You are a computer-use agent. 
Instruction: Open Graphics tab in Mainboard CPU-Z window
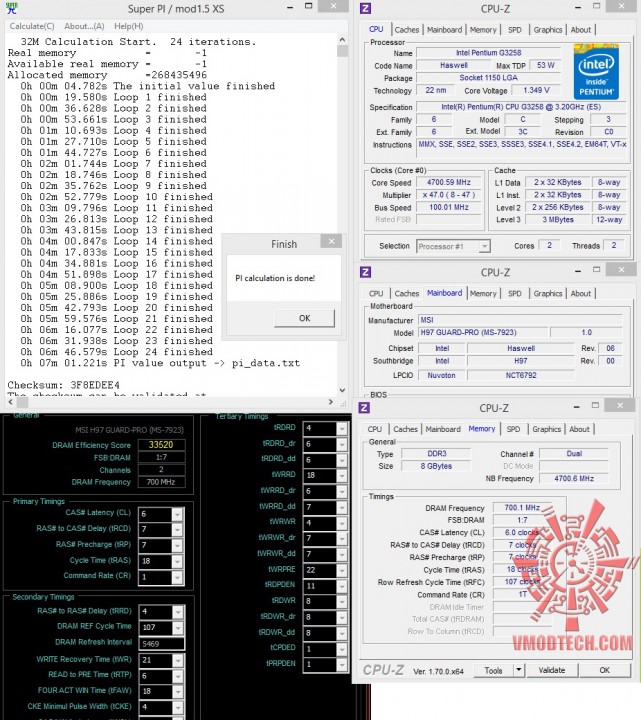pos(548,293)
